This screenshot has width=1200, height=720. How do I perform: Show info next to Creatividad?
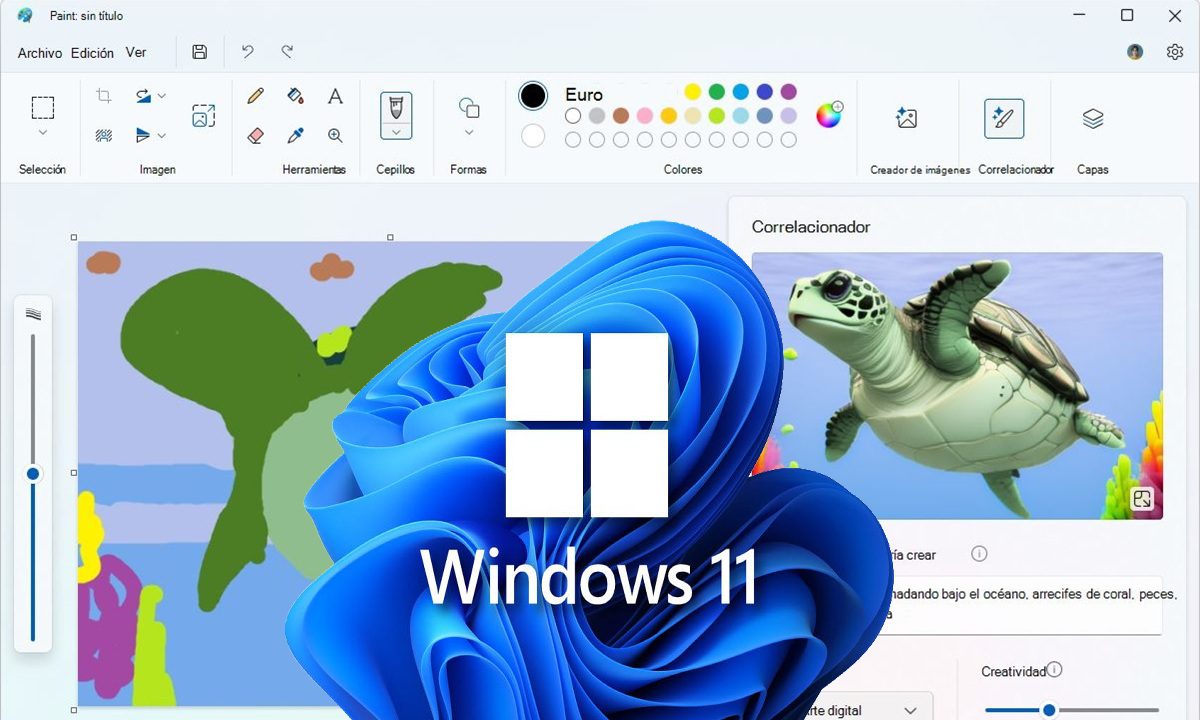(x=1054, y=670)
